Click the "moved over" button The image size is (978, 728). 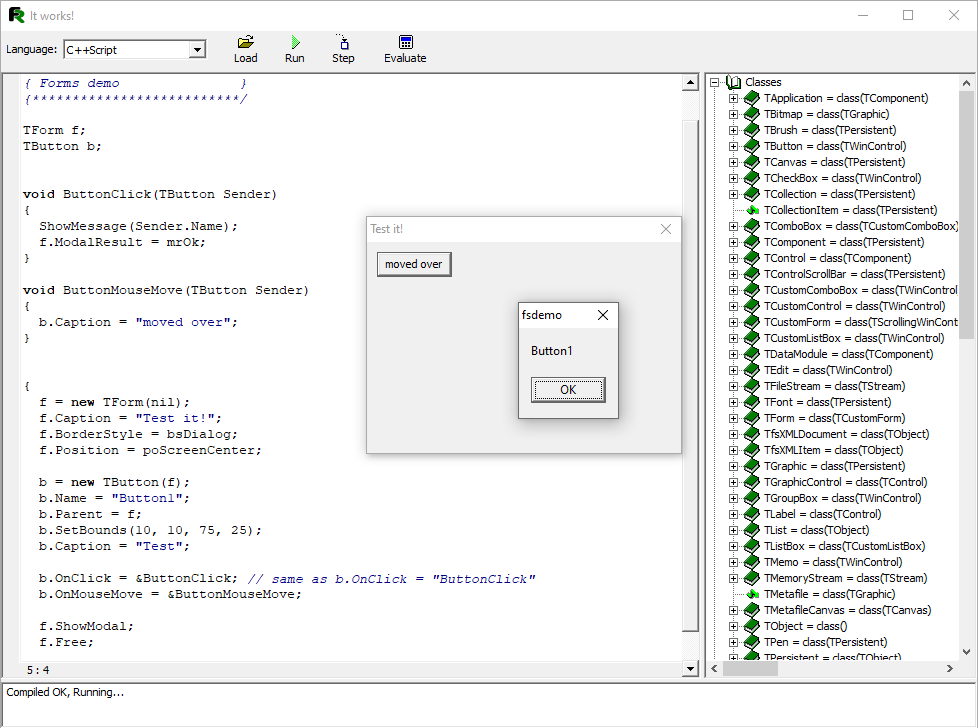[x=414, y=264]
